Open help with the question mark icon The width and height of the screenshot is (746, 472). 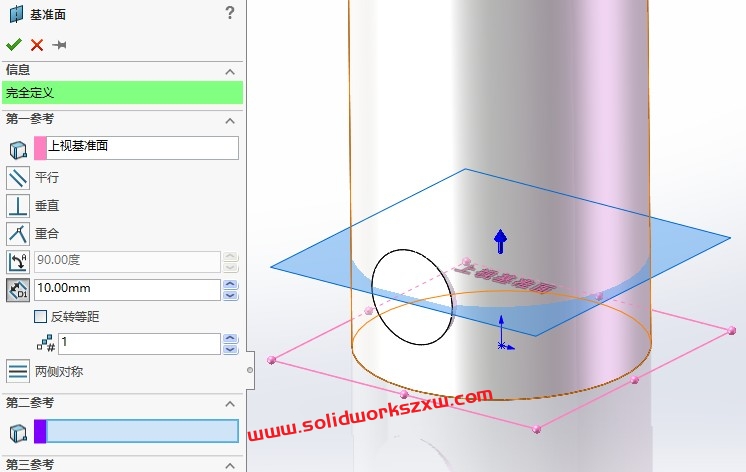230,12
